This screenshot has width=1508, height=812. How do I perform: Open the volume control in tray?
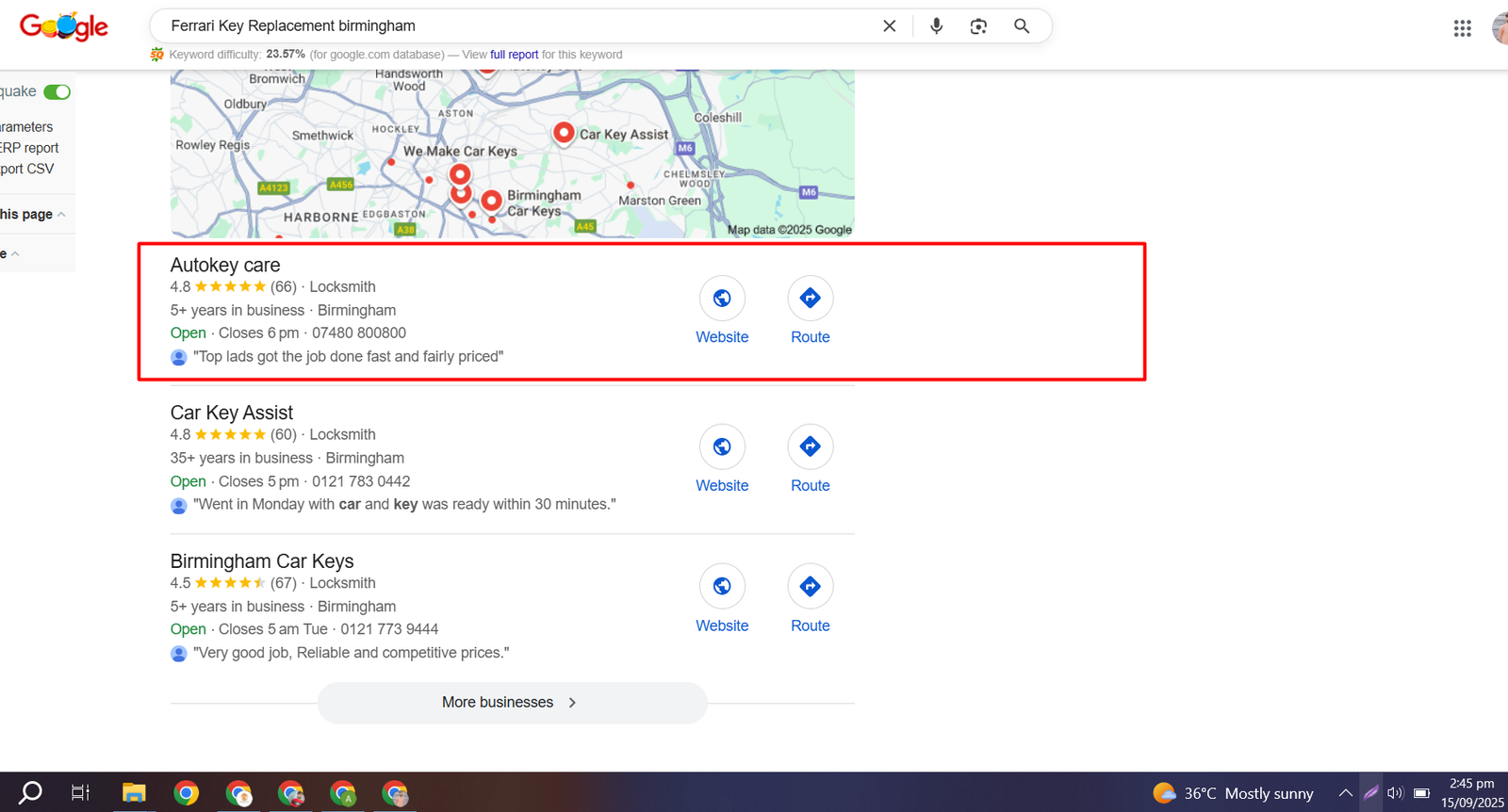[1396, 793]
